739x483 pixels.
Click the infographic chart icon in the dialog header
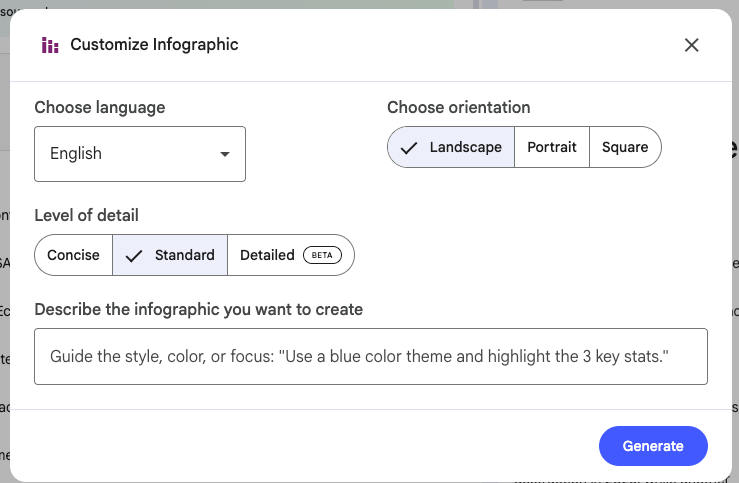[x=49, y=45]
